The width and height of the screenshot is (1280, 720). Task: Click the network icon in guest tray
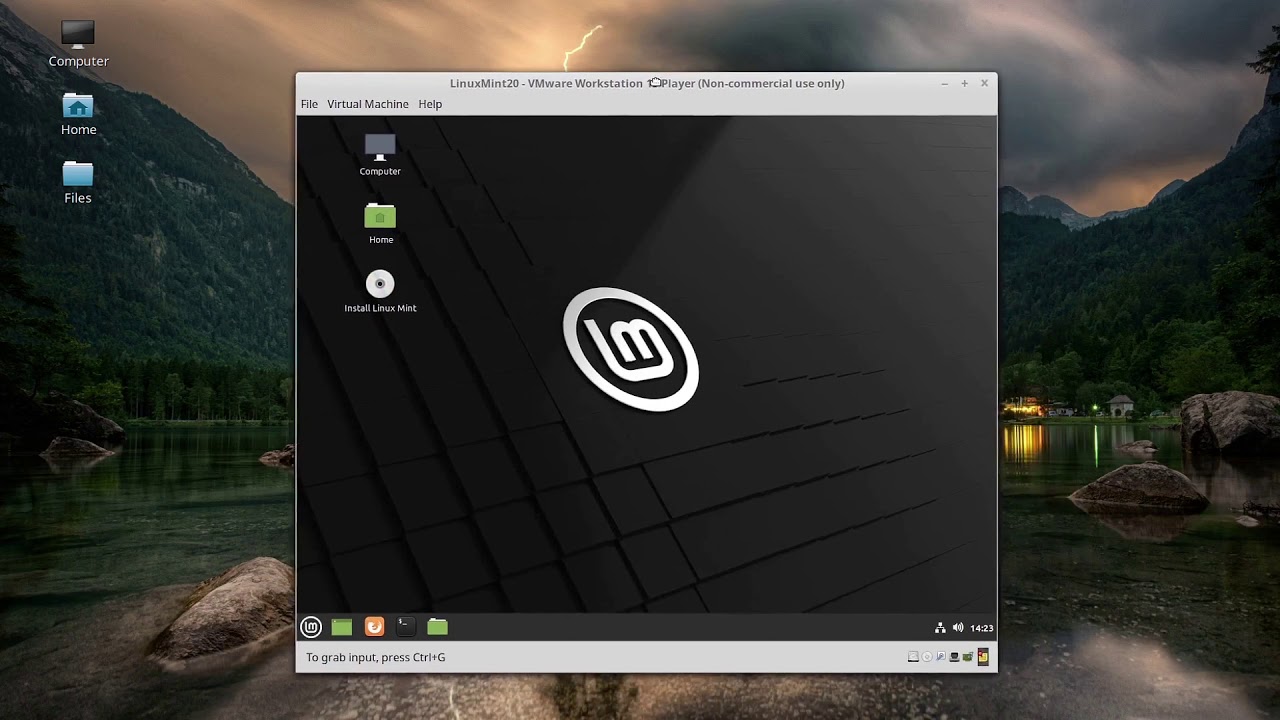click(x=940, y=628)
